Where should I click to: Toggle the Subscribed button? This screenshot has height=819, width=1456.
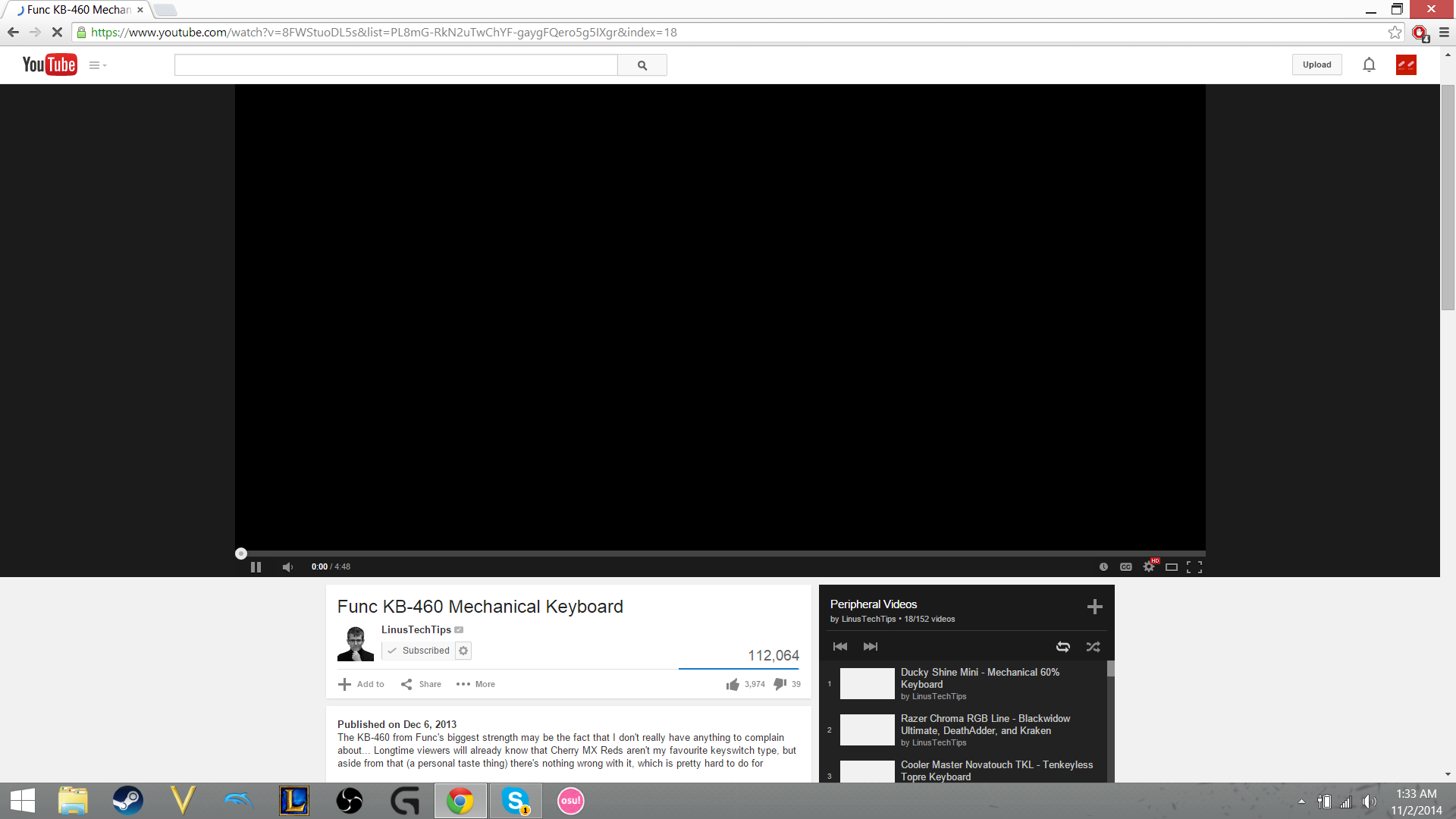(419, 651)
